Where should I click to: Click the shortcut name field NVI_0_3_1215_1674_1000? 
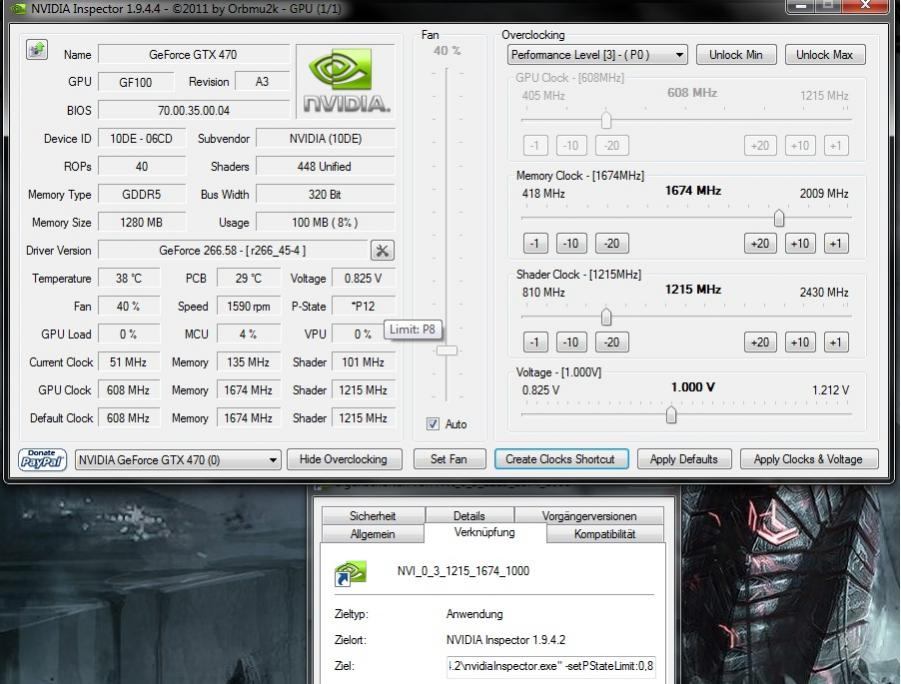pos(463,571)
